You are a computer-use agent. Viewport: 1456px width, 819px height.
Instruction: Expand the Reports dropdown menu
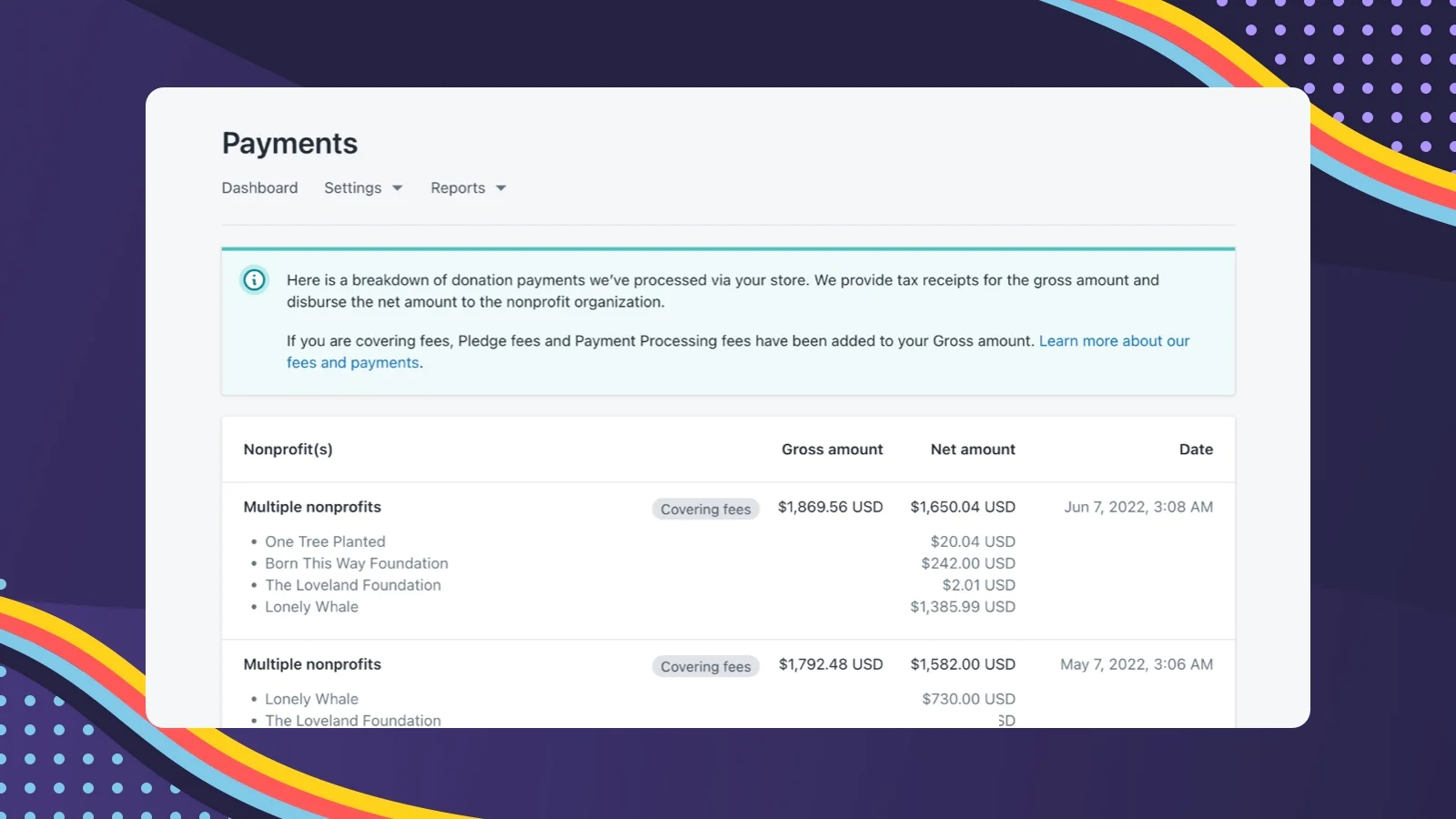[468, 187]
